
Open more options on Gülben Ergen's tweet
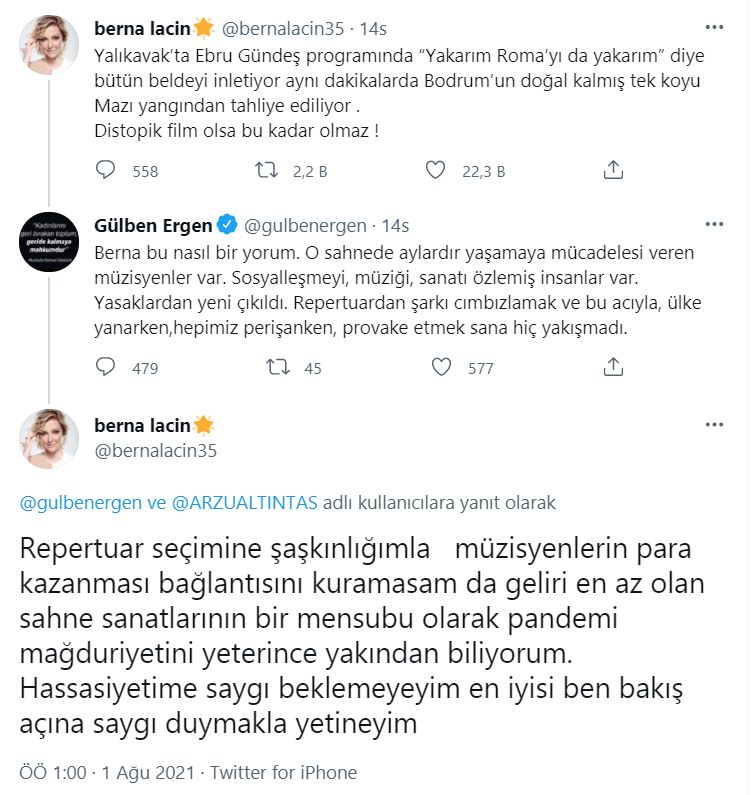click(x=714, y=225)
